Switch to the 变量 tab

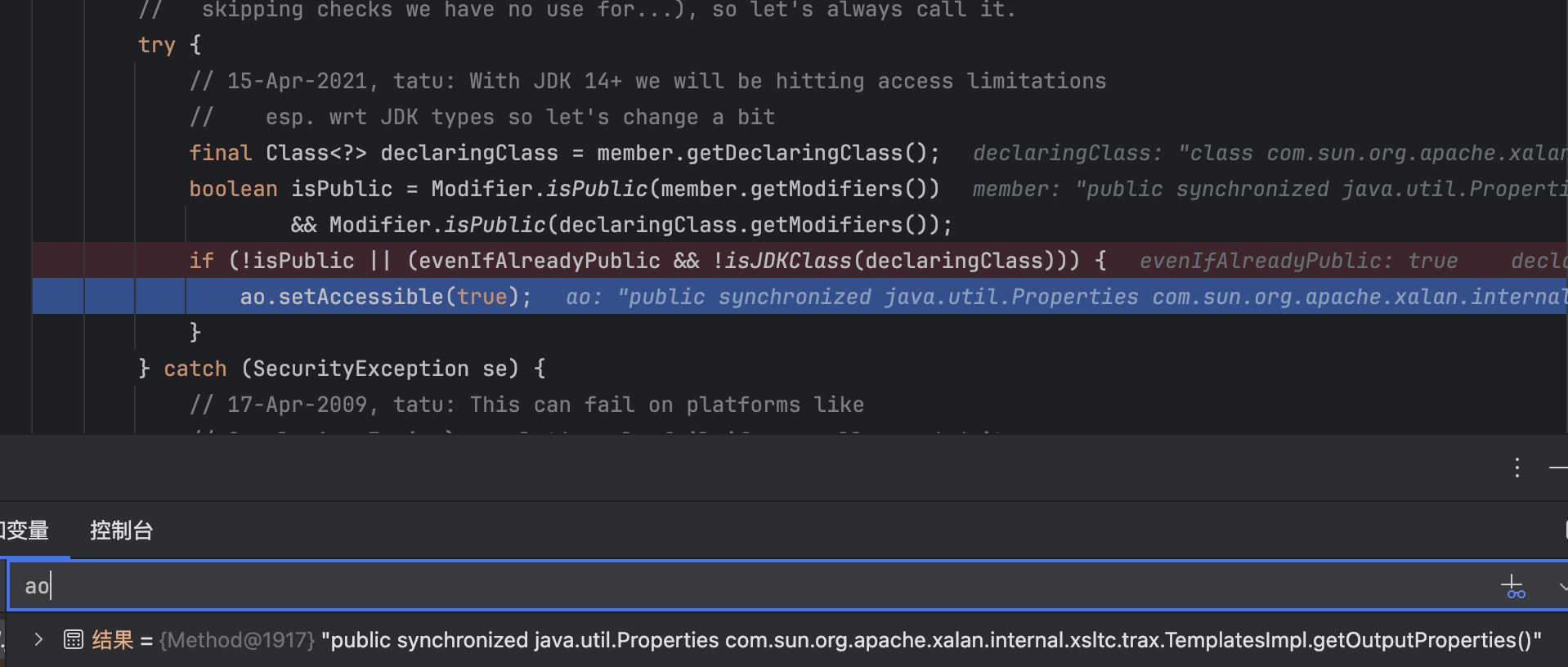point(26,530)
